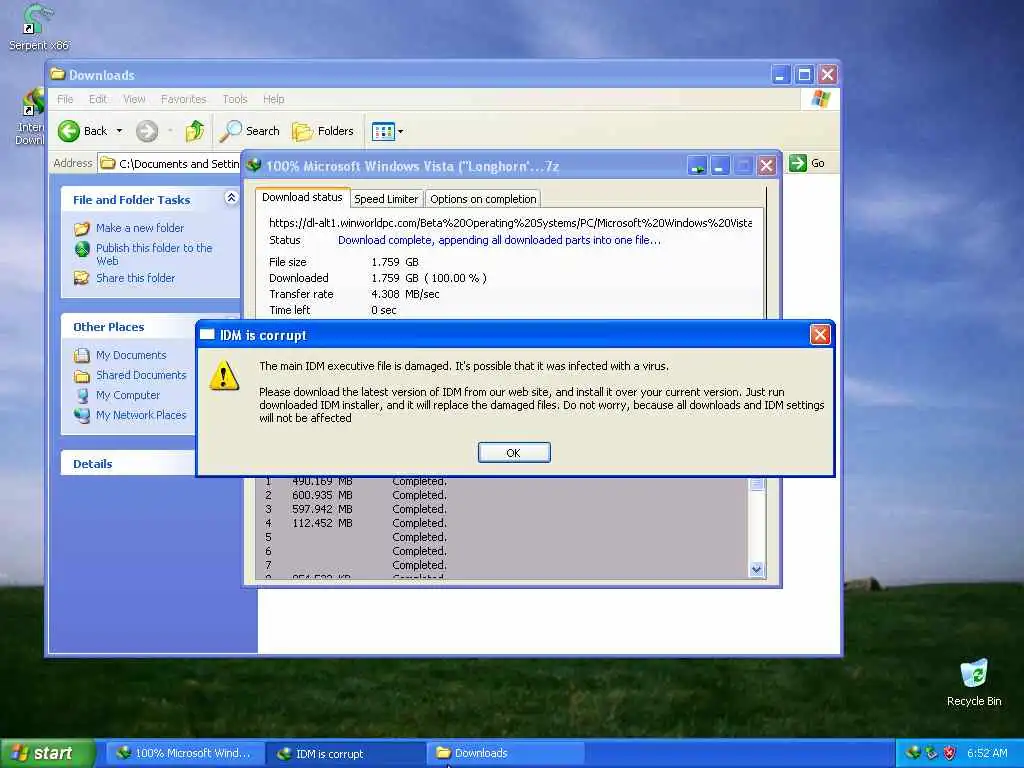Viewport: 1024px width, 768px height.
Task: Click the Back button in Downloads window
Action: point(82,131)
